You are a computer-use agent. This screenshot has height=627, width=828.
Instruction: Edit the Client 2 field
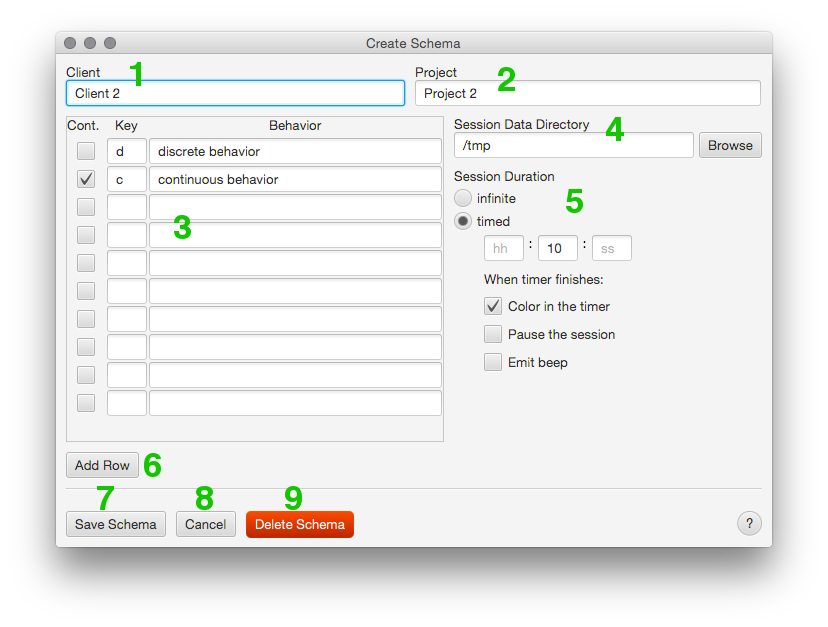235,92
